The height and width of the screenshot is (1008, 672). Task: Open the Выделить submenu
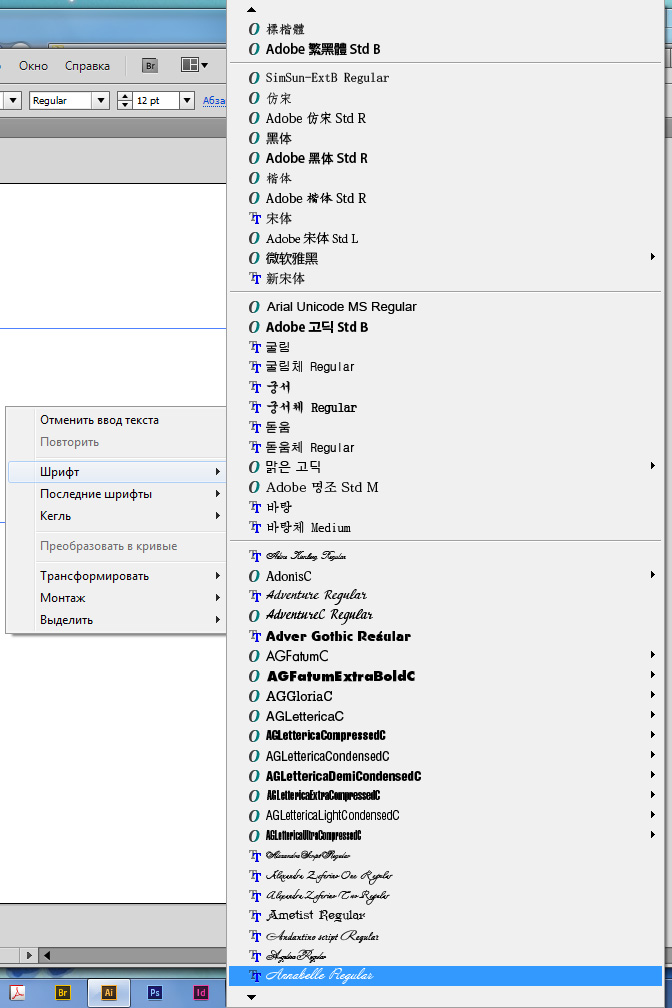coord(116,620)
